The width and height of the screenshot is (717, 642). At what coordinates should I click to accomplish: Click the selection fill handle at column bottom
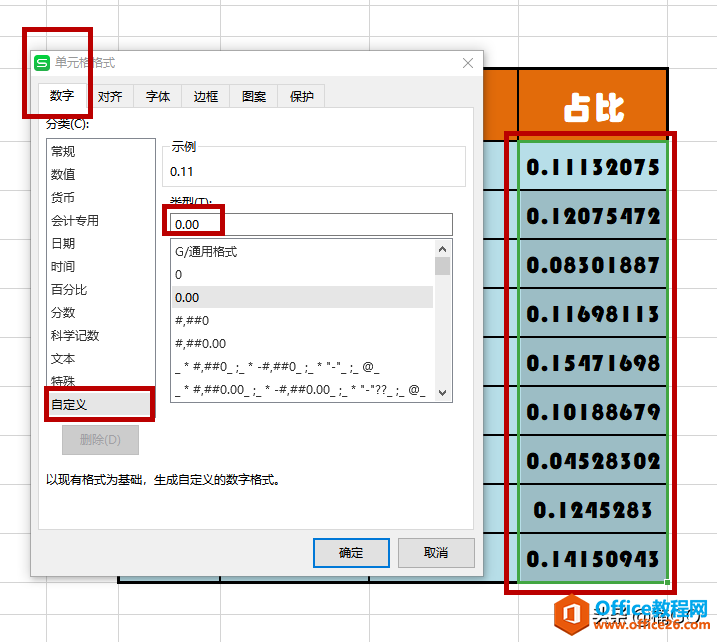(668, 582)
